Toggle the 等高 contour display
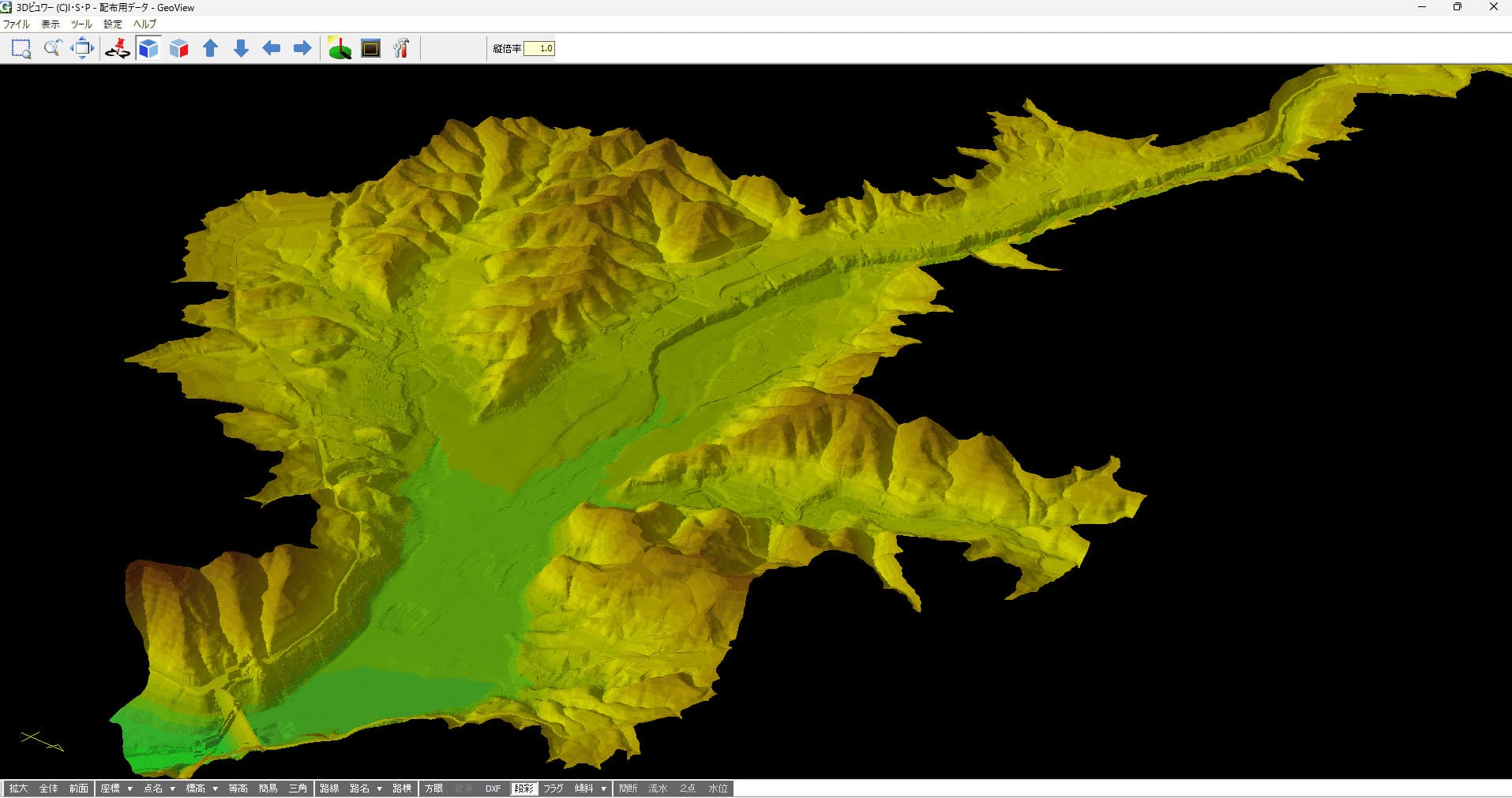The image size is (1512, 798). pyautogui.click(x=238, y=789)
